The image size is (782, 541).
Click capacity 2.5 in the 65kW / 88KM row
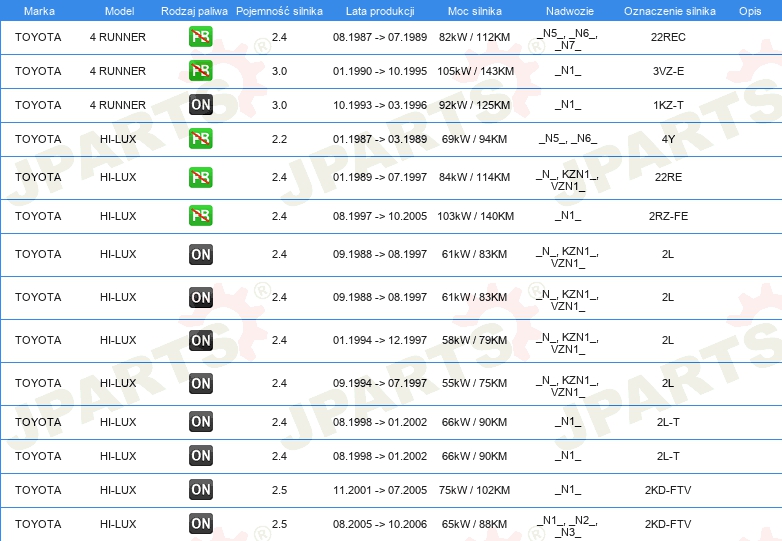click(279, 524)
